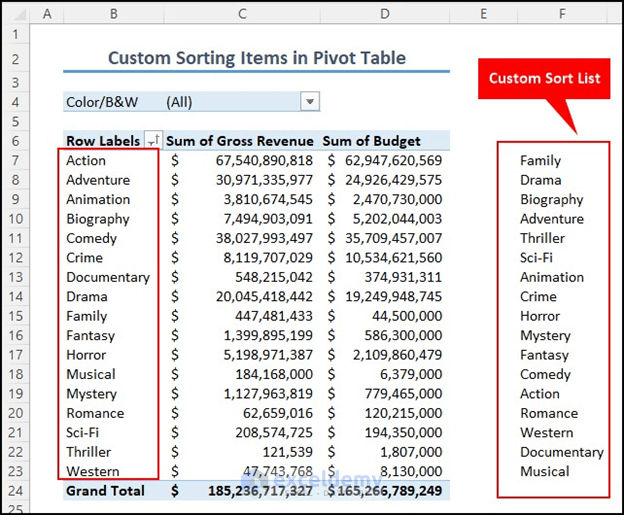Open the Row Labels sort filter dropdown
Image resolution: width=624 pixels, height=515 pixels.
click(153, 141)
